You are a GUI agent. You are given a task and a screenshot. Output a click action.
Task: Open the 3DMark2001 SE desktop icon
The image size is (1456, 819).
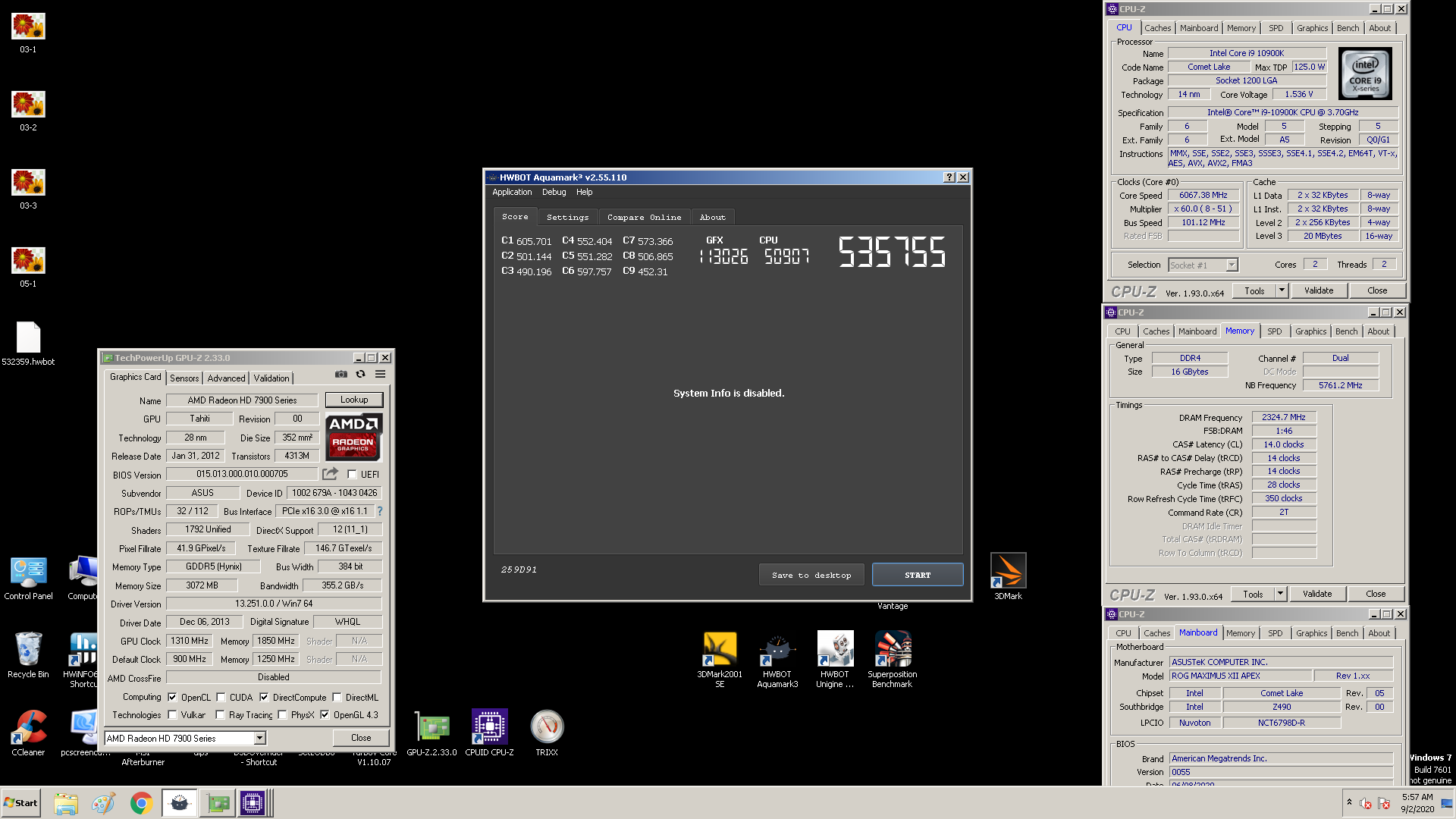pos(720,660)
